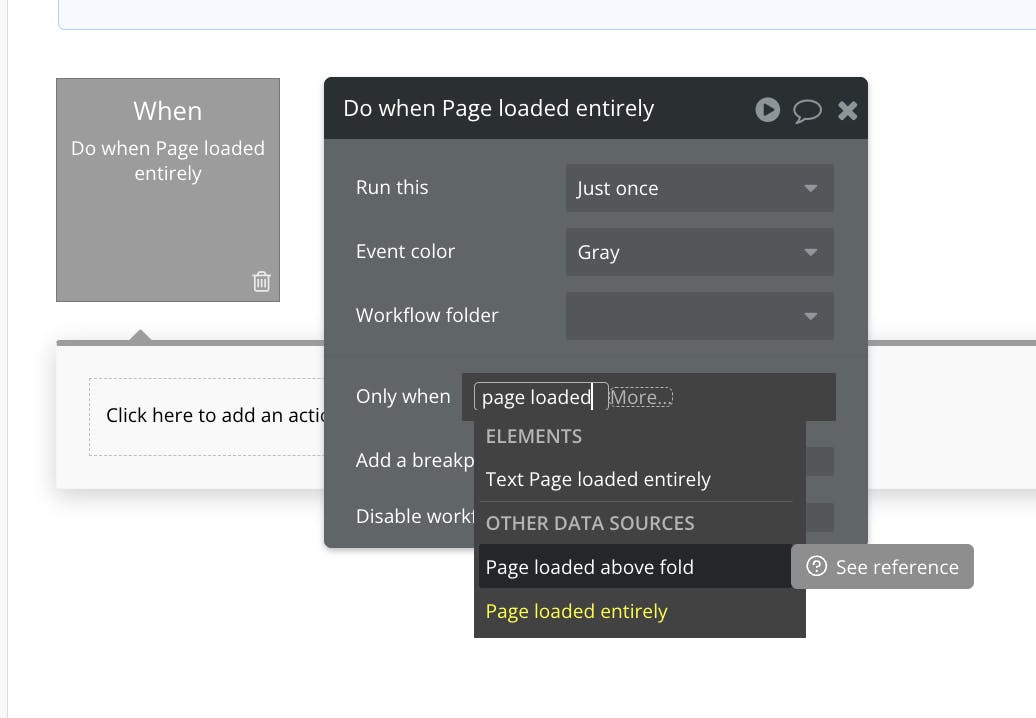Close the Do when Page loaded entirely editor

847,110
